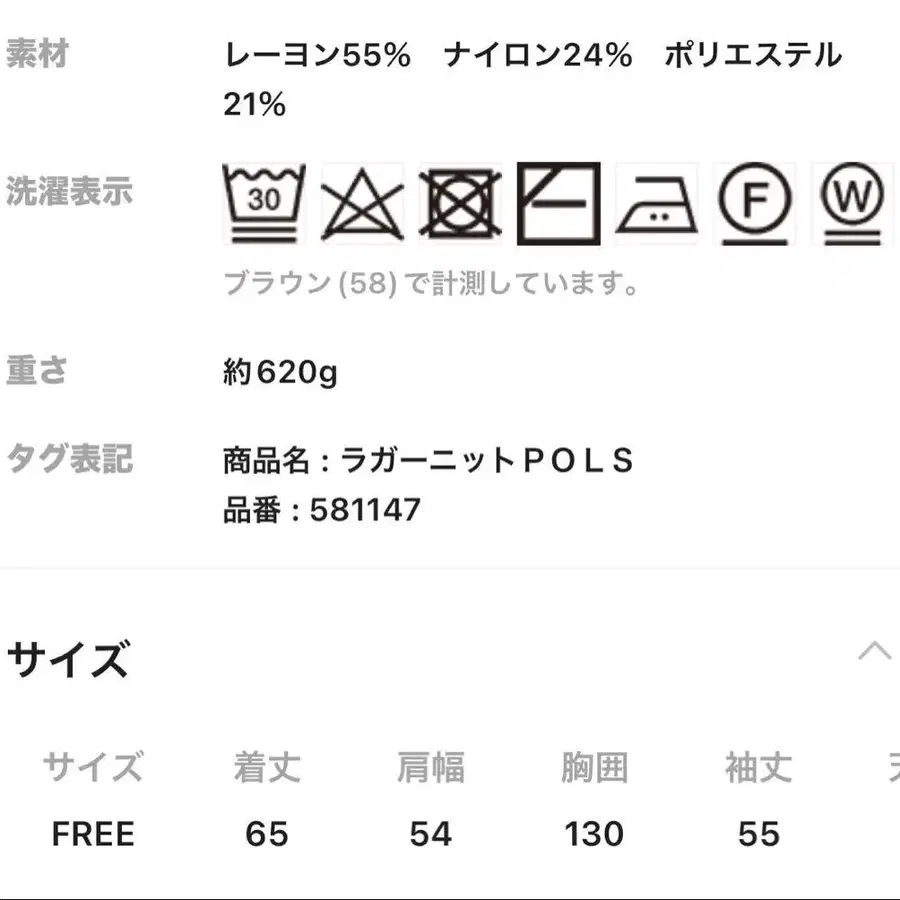
Task: Click the サイズ section heading
Action: coord(68,661)
